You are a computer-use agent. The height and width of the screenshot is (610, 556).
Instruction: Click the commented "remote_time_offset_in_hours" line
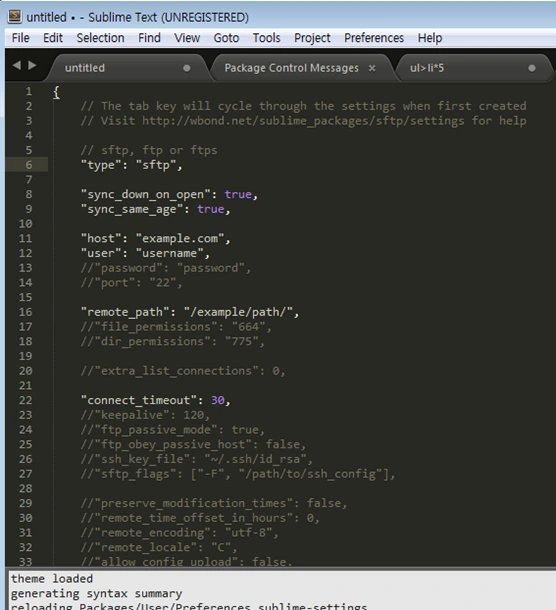point(200,518)
